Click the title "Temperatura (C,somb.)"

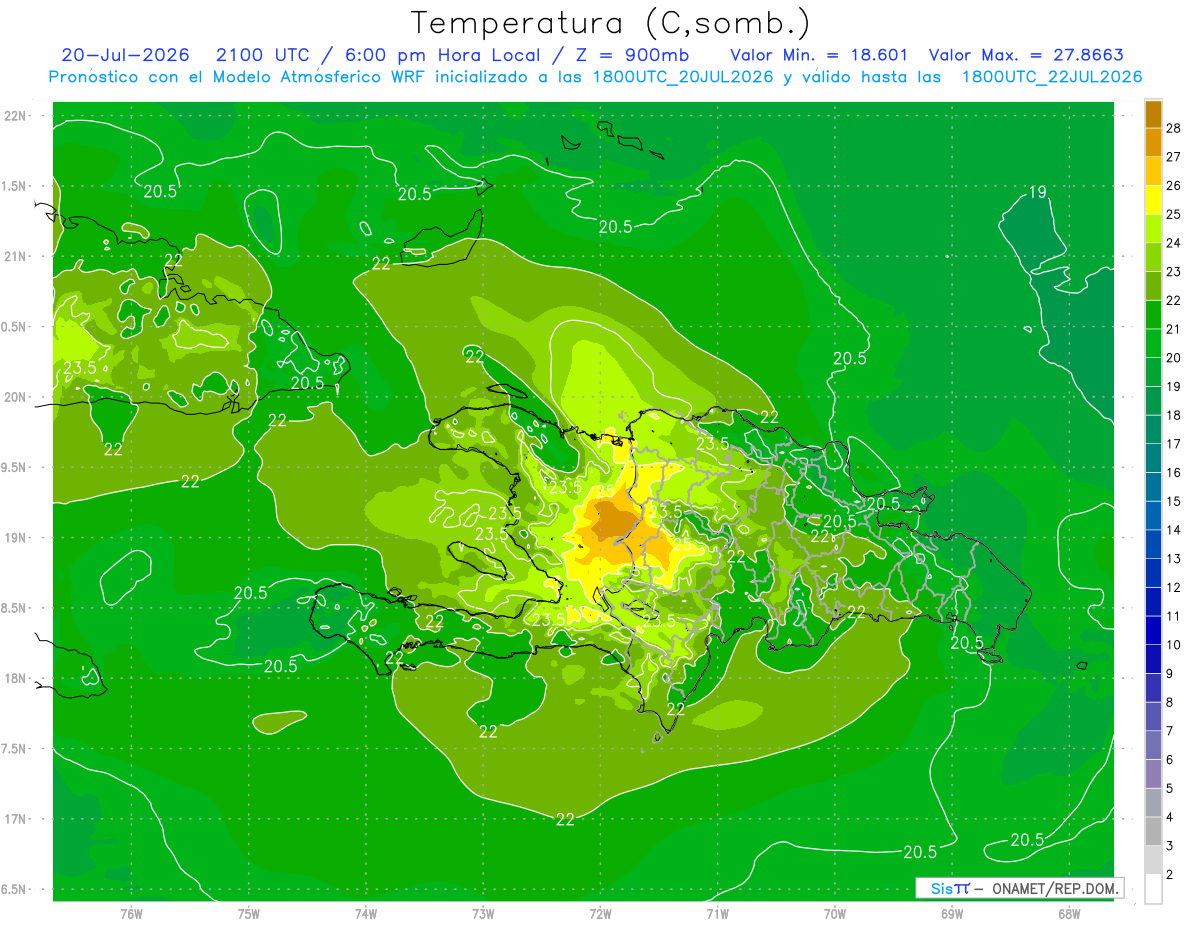tap(611, 23)
